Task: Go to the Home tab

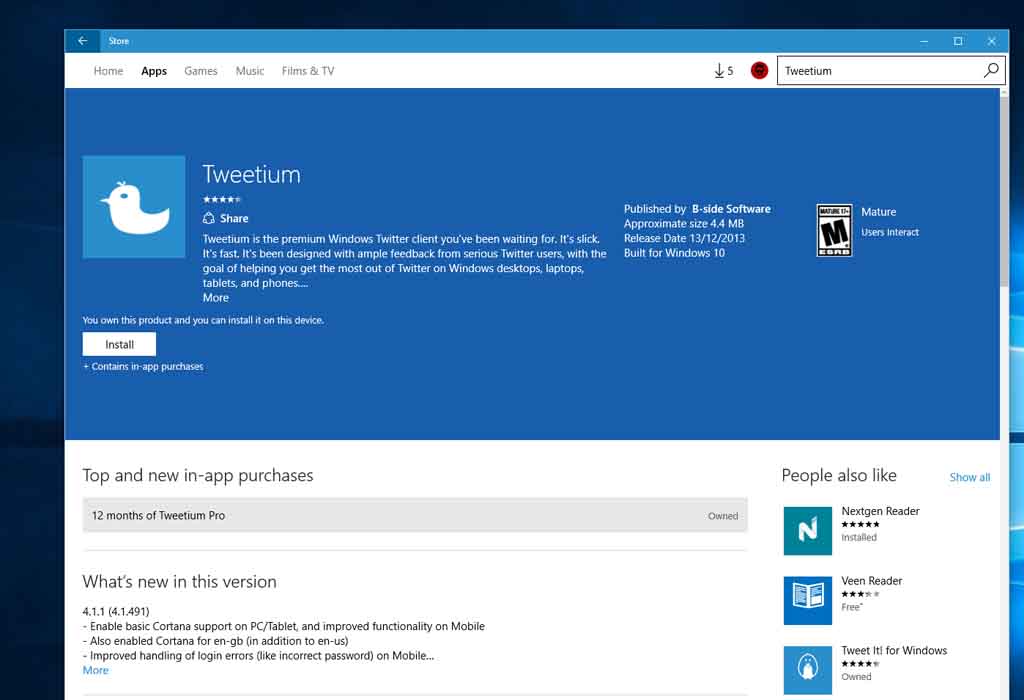Action: click(x=108, y=71)
